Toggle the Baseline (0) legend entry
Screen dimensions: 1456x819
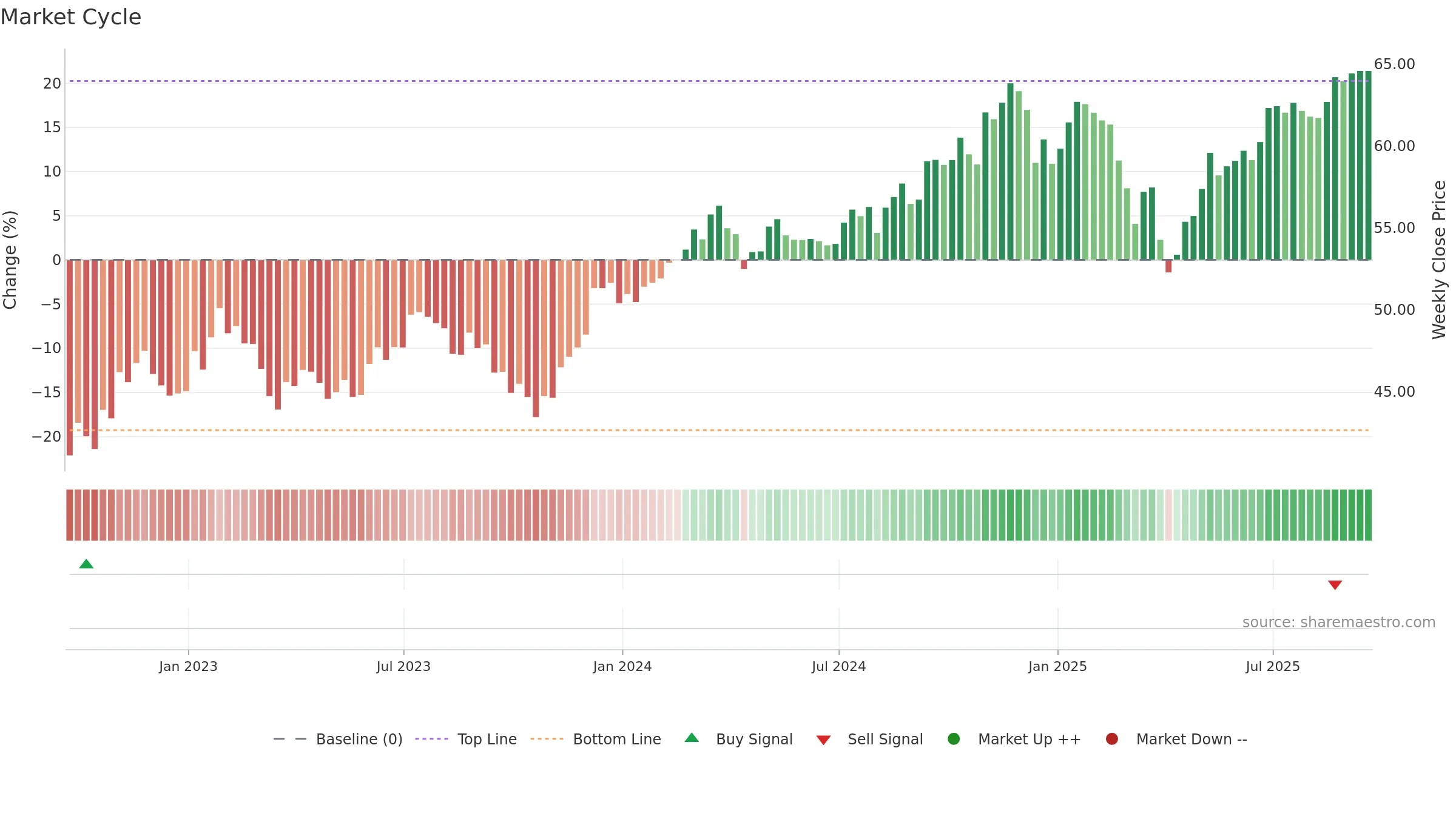pos(338,739)
